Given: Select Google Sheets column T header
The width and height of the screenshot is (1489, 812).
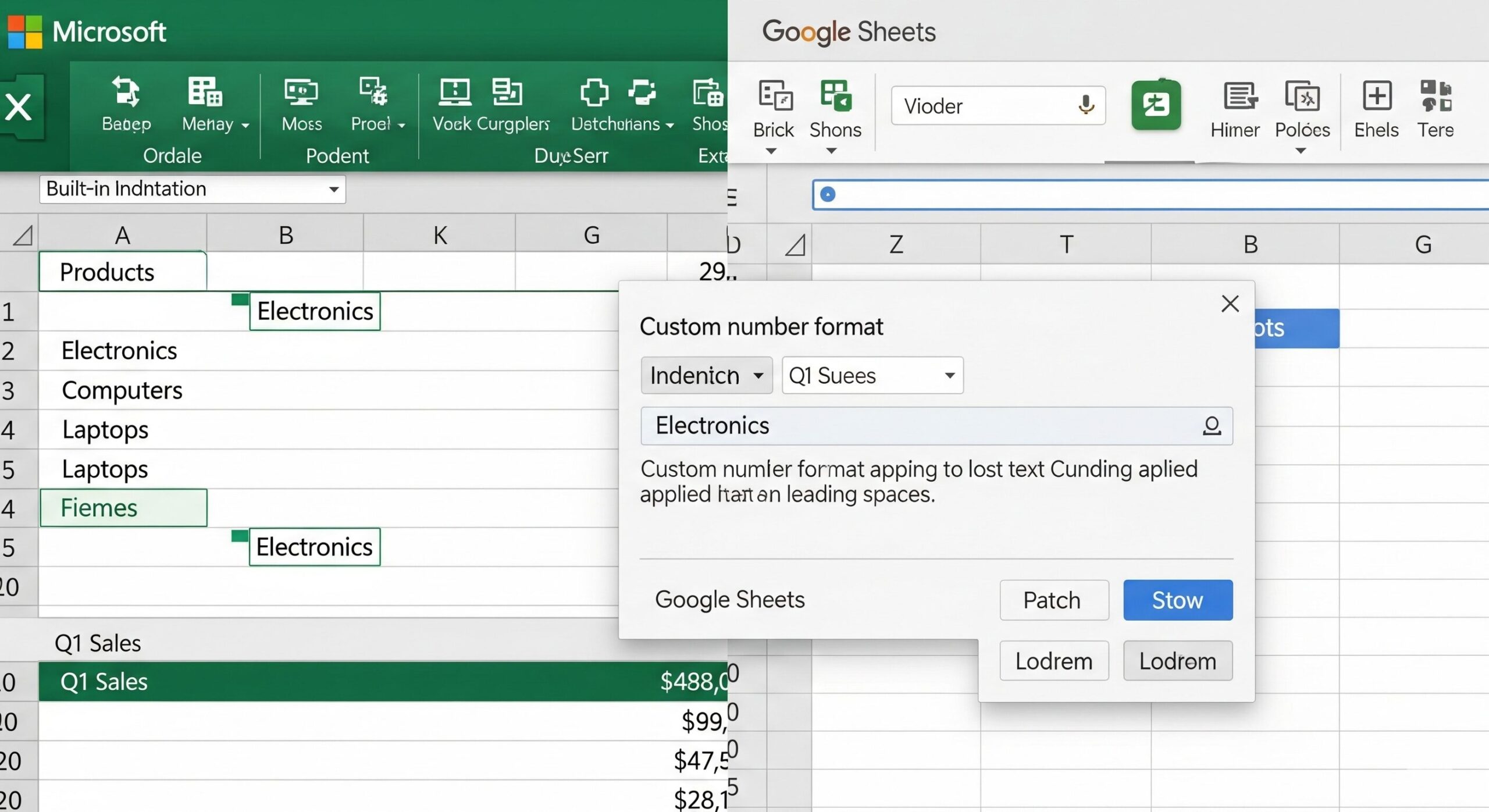Looking at the screenshot, I should [1066, 244].
